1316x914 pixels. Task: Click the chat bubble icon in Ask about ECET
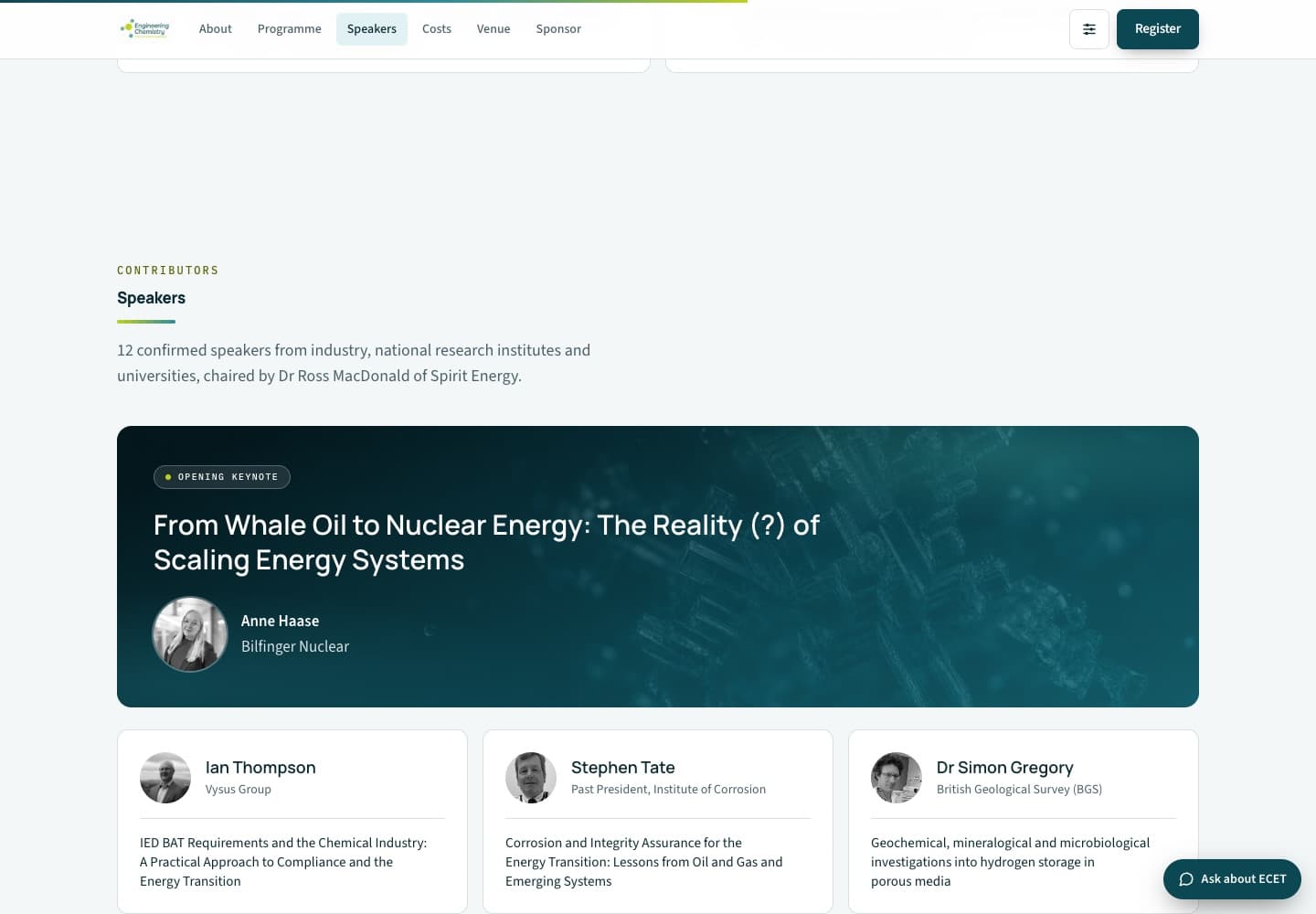pos(1186,879)
